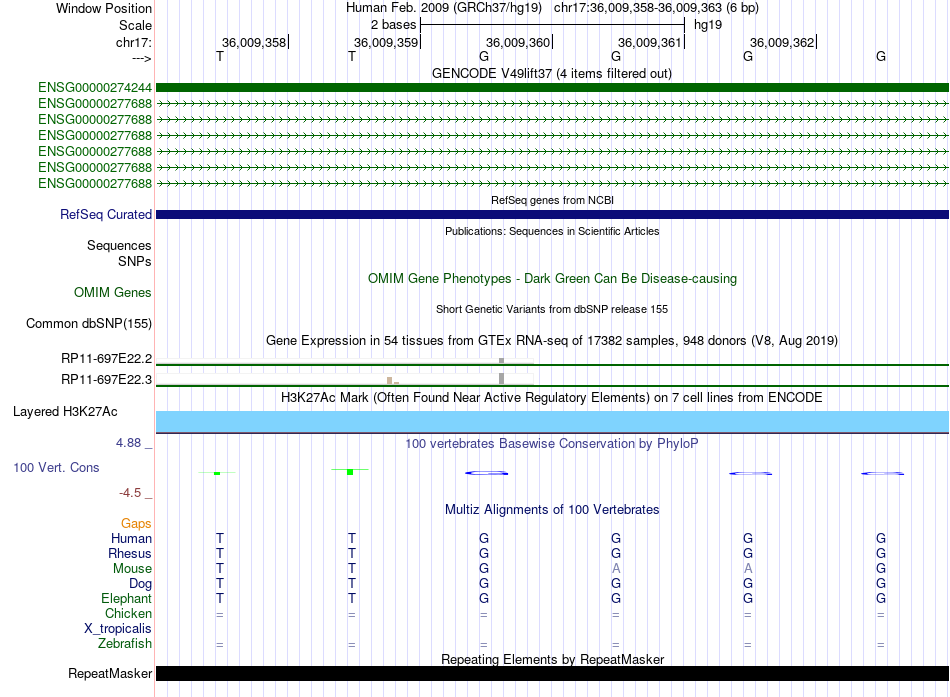
Task: Select the Zebrafish species row label
Action: click(x=125, y=644)
